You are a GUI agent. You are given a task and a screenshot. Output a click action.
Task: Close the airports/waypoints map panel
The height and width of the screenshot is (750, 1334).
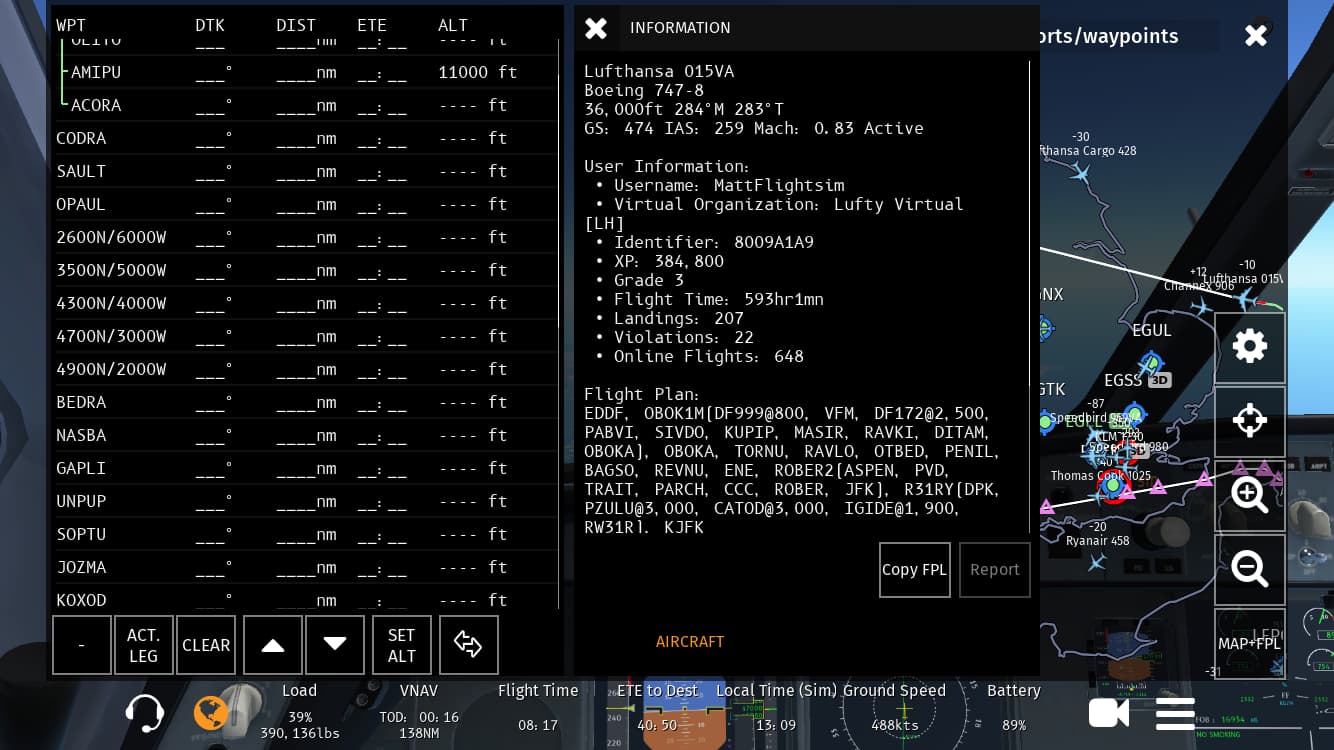point(1256,36)
